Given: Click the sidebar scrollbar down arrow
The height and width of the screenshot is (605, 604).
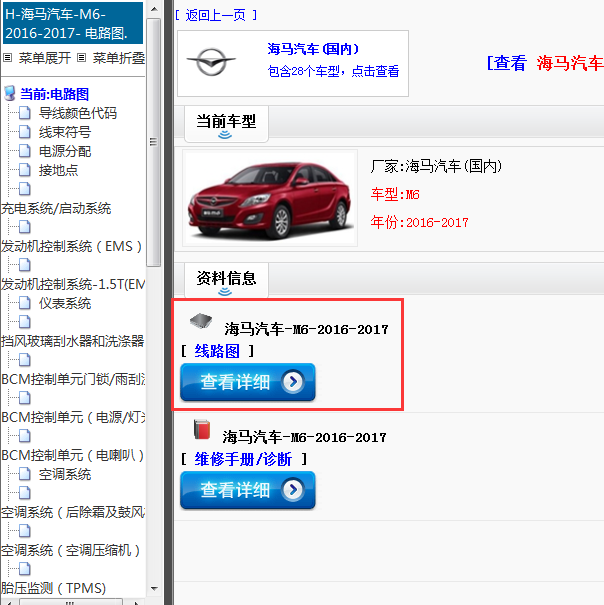Looking at the screenshot, I should coord(154,588).
